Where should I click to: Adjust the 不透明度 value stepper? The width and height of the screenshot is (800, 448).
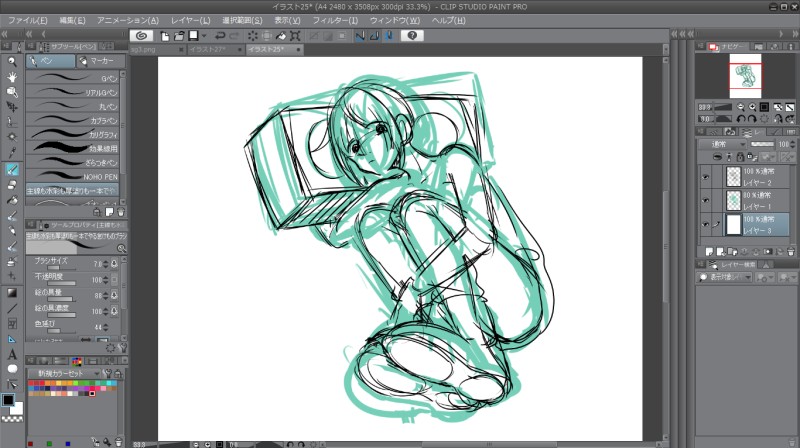pyautogui.click(x=105, y=280)
